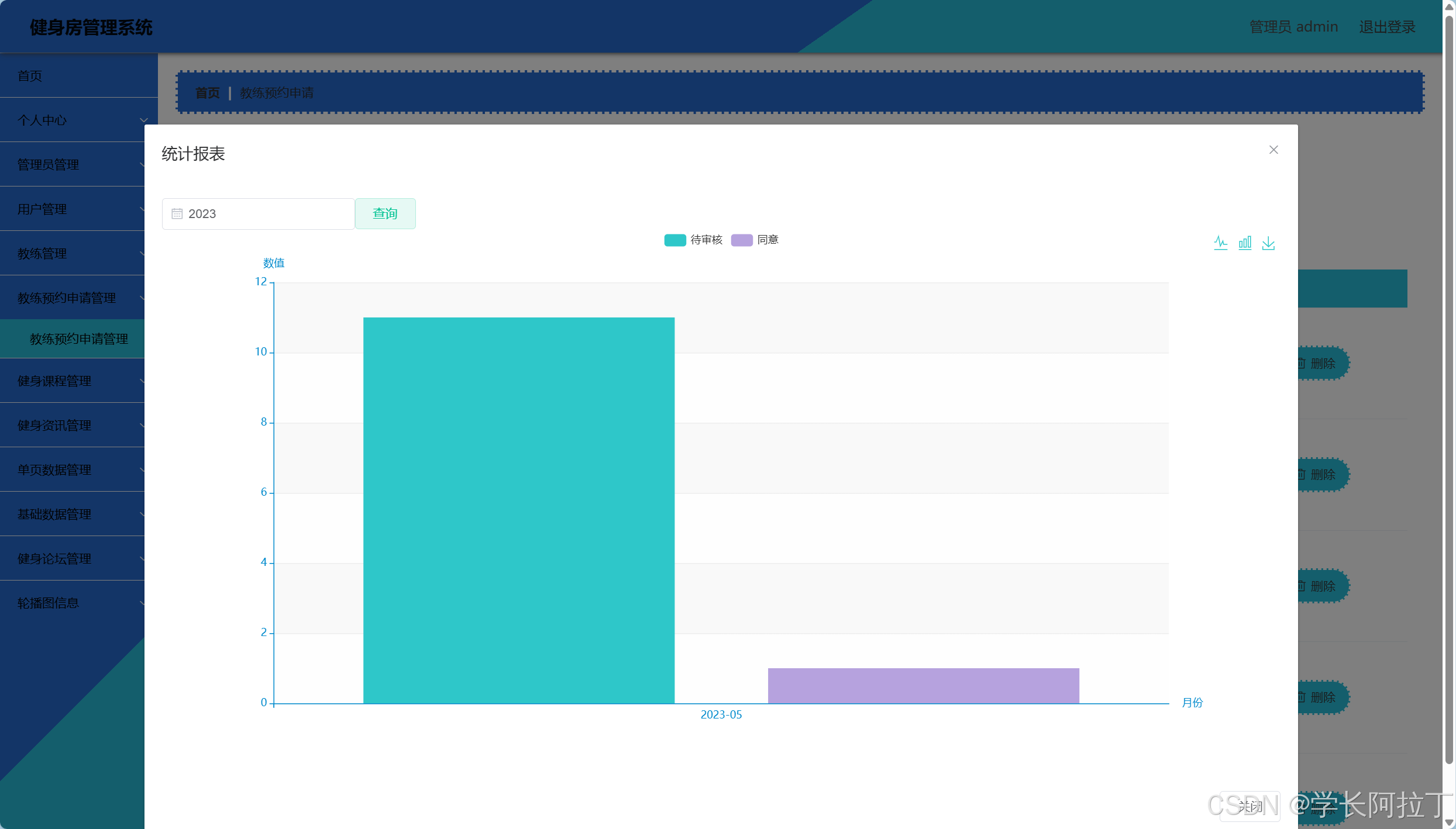
Task: Close the 统计报表 dialog with X
Action: [1273, 150]
